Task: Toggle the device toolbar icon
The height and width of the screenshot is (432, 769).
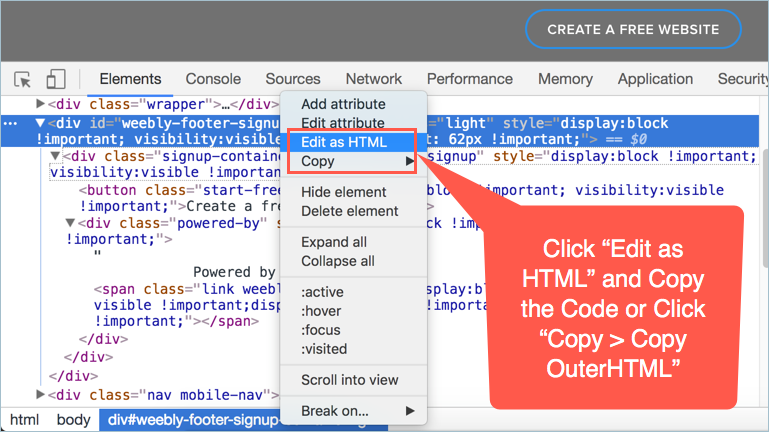Action: point(56,79)
